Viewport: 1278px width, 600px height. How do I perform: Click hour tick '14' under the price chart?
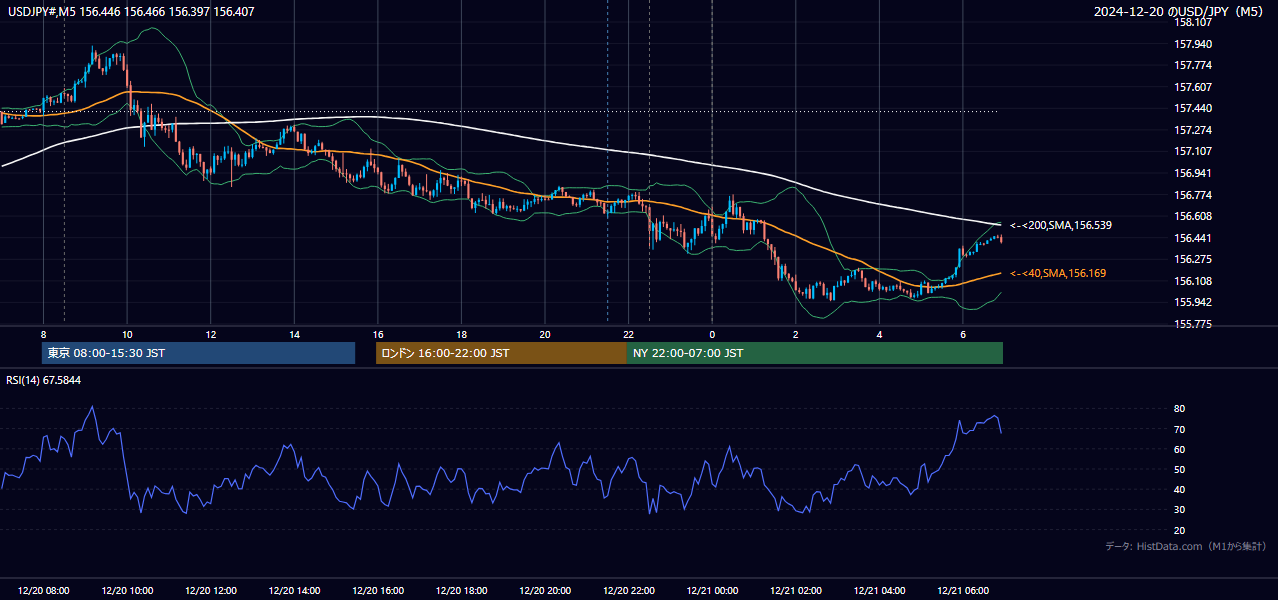[x=294, y=334]
